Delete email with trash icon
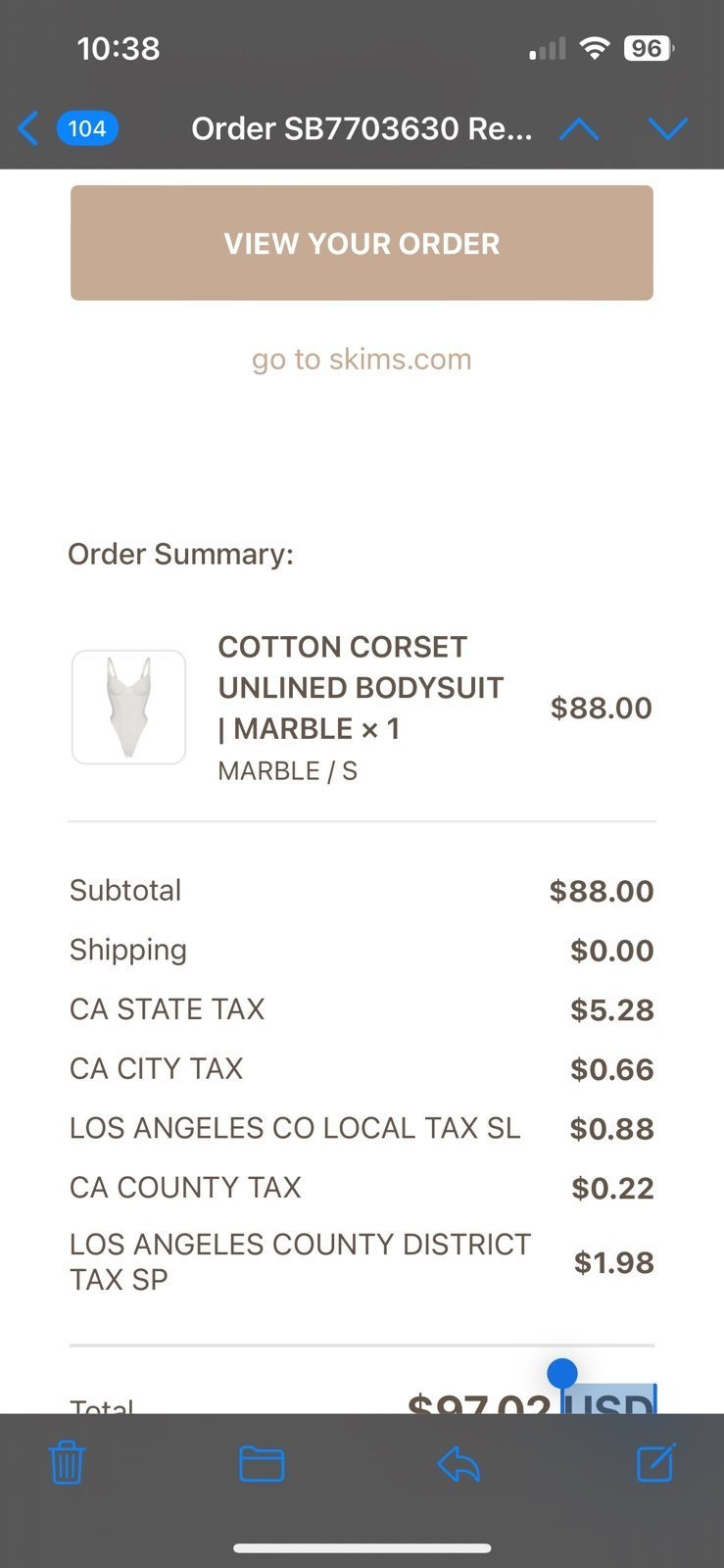 point(67,1463)
